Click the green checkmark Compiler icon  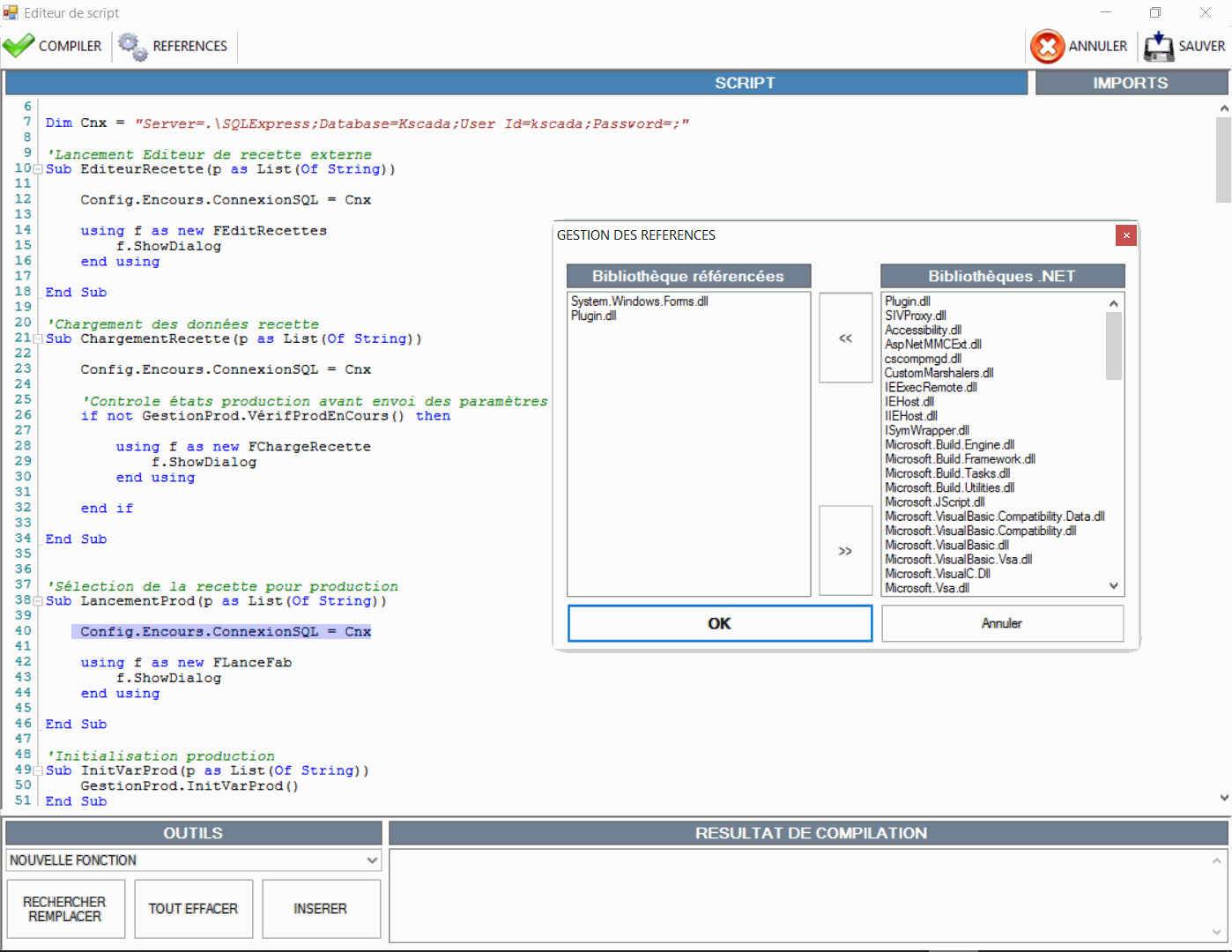[19, 46]
